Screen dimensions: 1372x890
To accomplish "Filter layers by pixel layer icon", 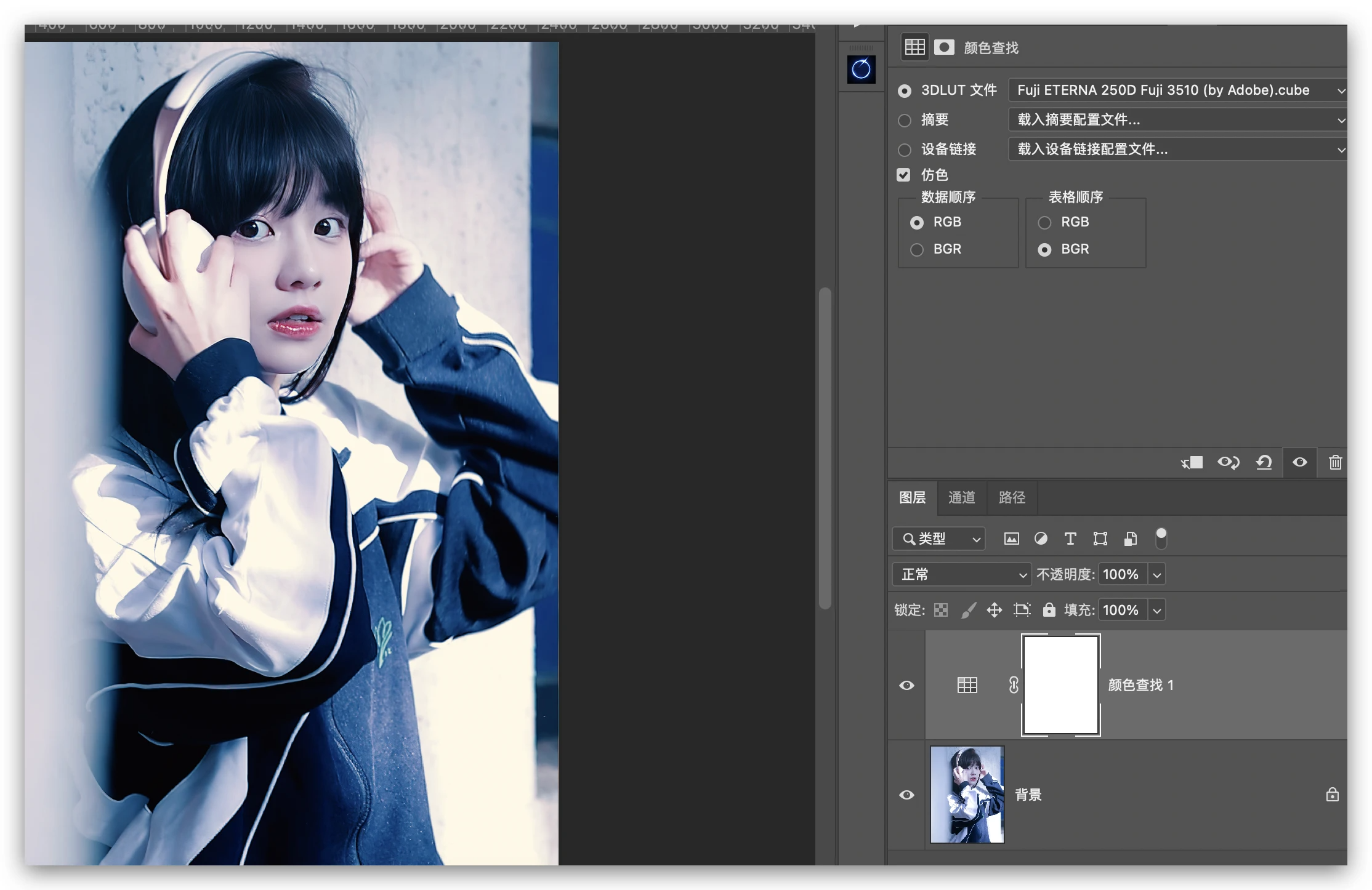I will pyautogui.click(x=1011, y=539).
